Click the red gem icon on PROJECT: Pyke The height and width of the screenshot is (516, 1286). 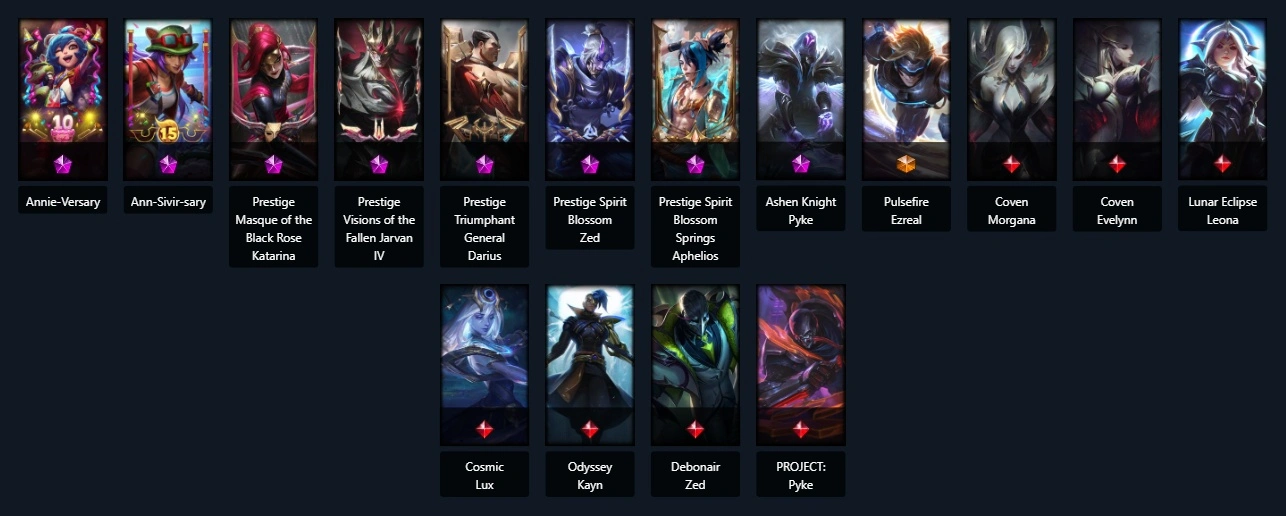[x=801, y=429]
